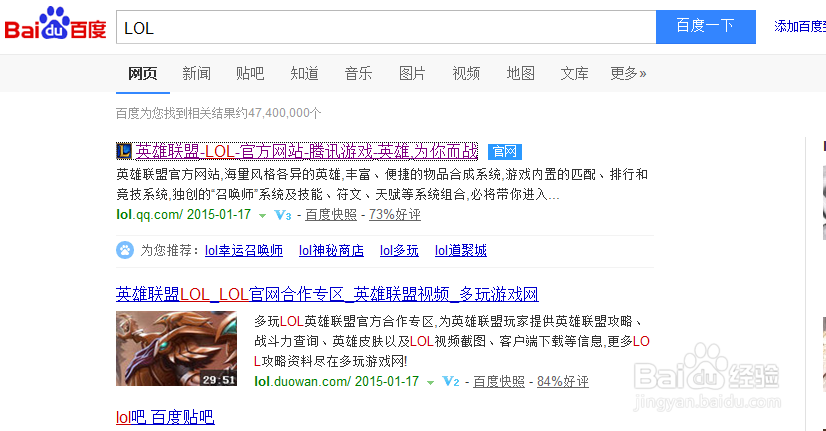Select the 网页 tab

pos(143,73)
